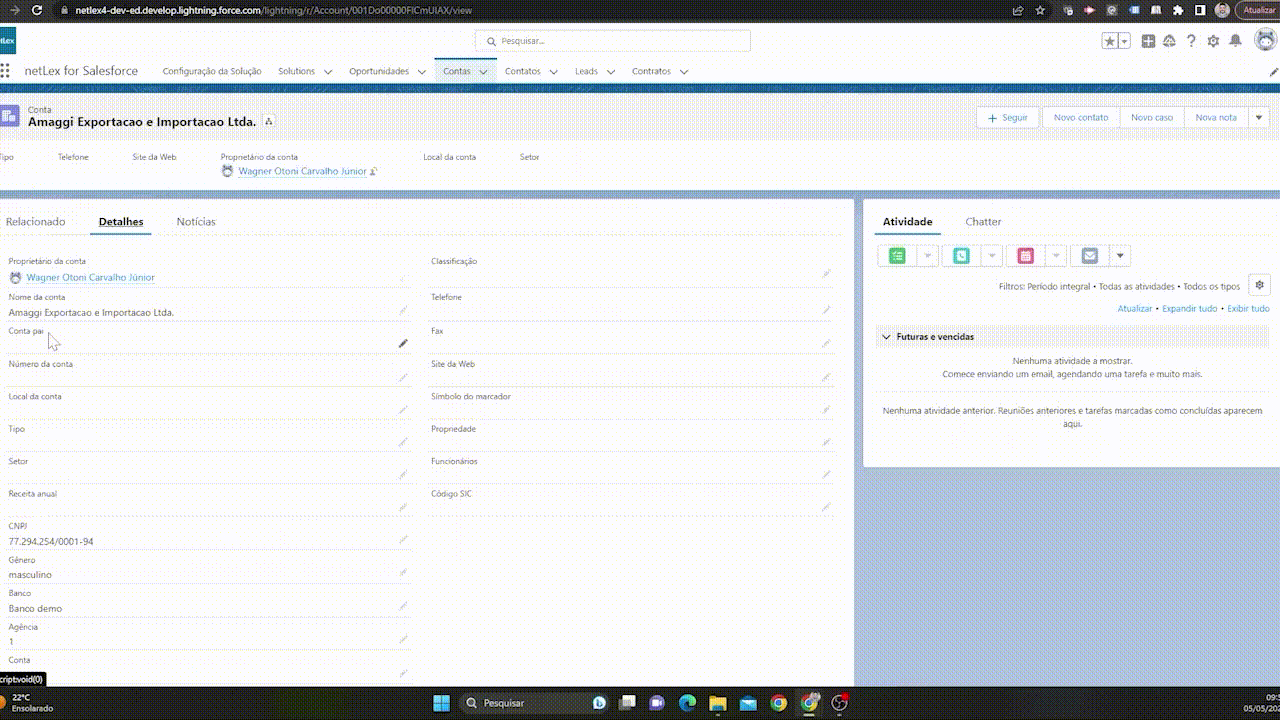Open the favorites list dropdown arrow
This screenshot has width=1280, height=720.
[1125, 41]
